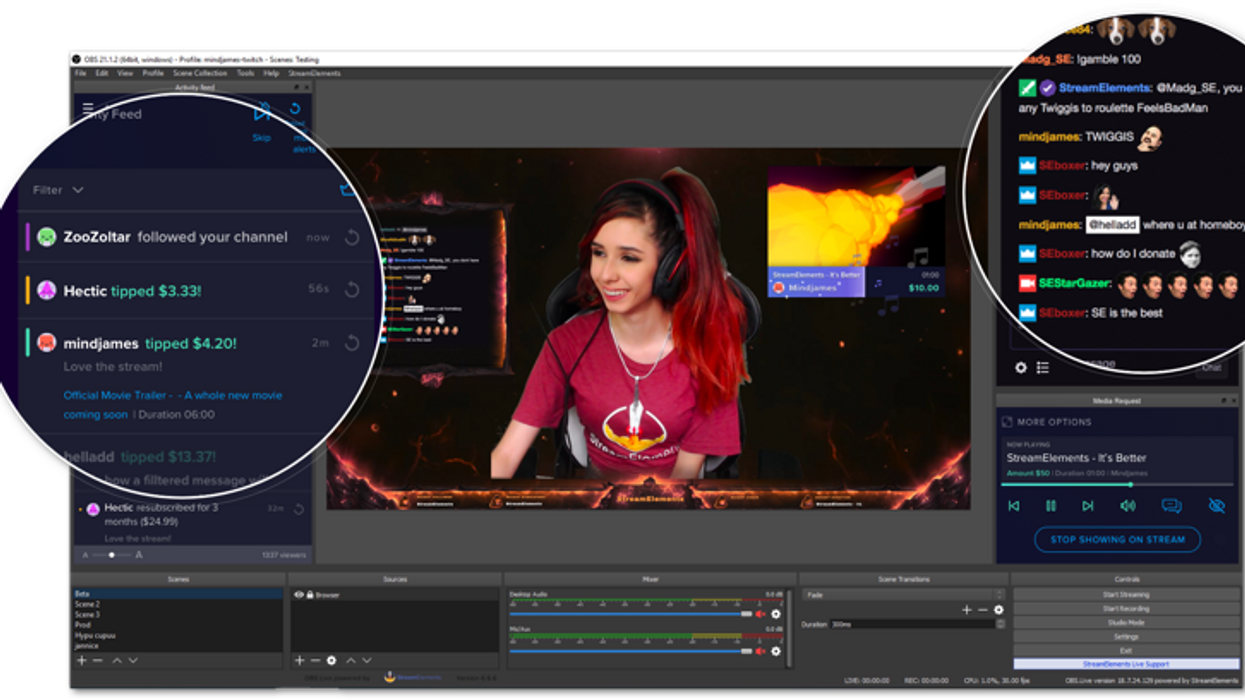Viewport: 1245px width, 700px height.
Task: Click the Start Recording button
Action: (x=1126, y=609)
